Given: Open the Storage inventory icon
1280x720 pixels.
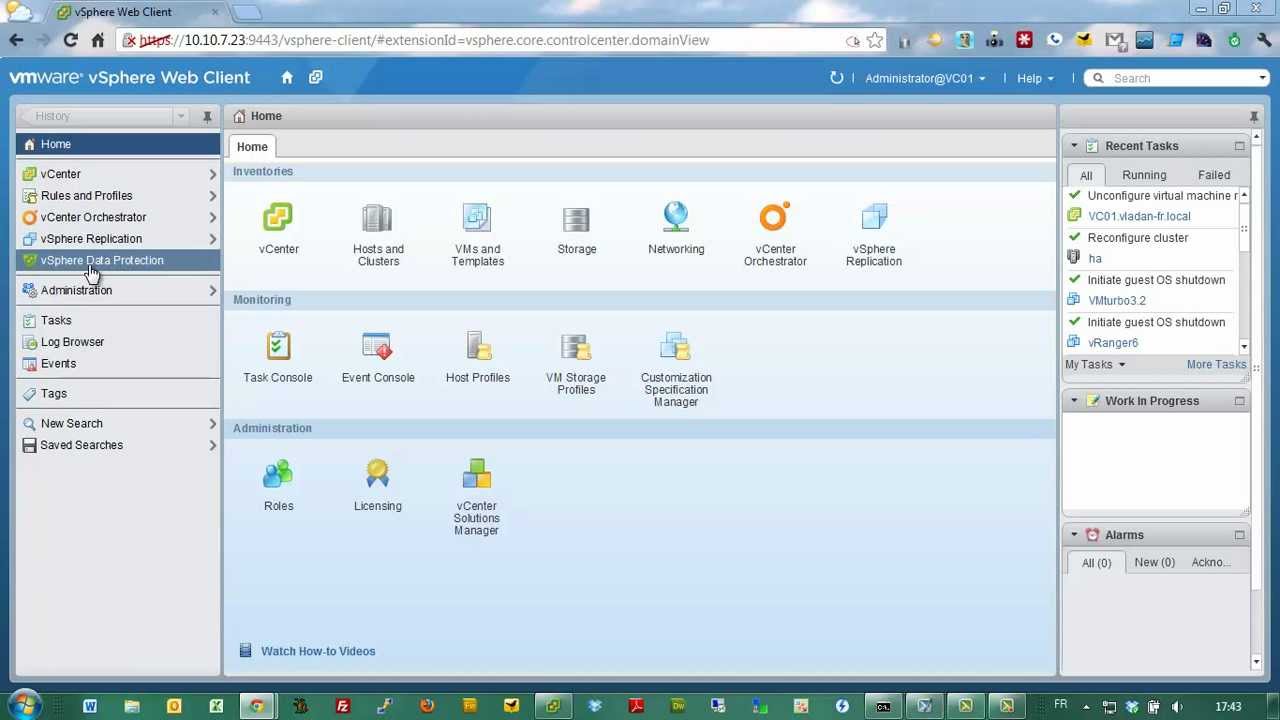Looking at the screenshot, I should click(576, 218).
